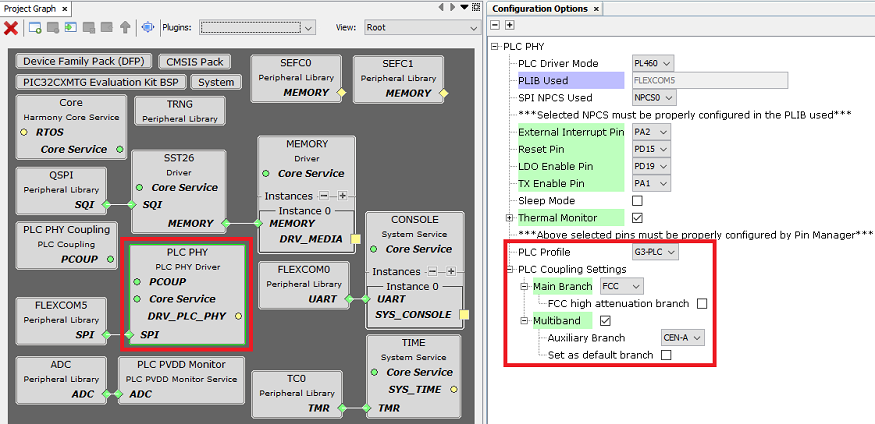This screenshot has width=875, height=424.
Task: Click the center graph view icon
Action: [148, 28]
